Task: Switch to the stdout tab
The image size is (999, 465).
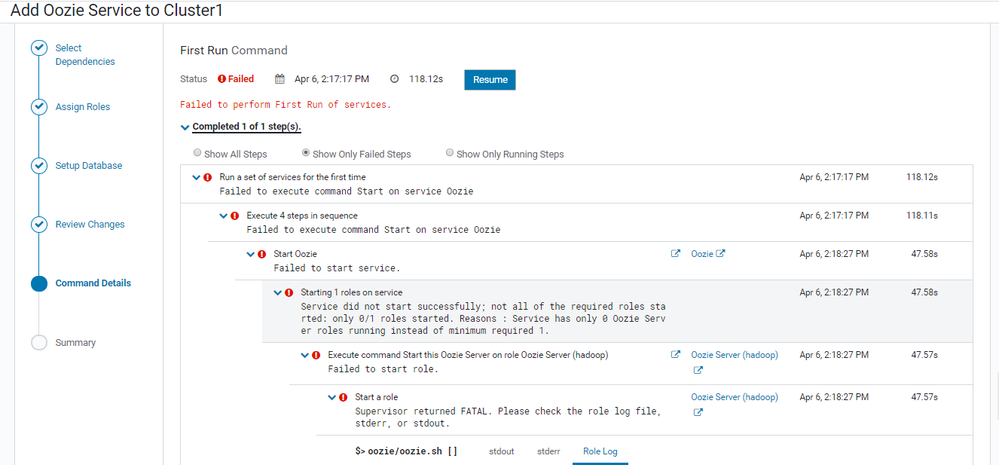Action: 500,451
